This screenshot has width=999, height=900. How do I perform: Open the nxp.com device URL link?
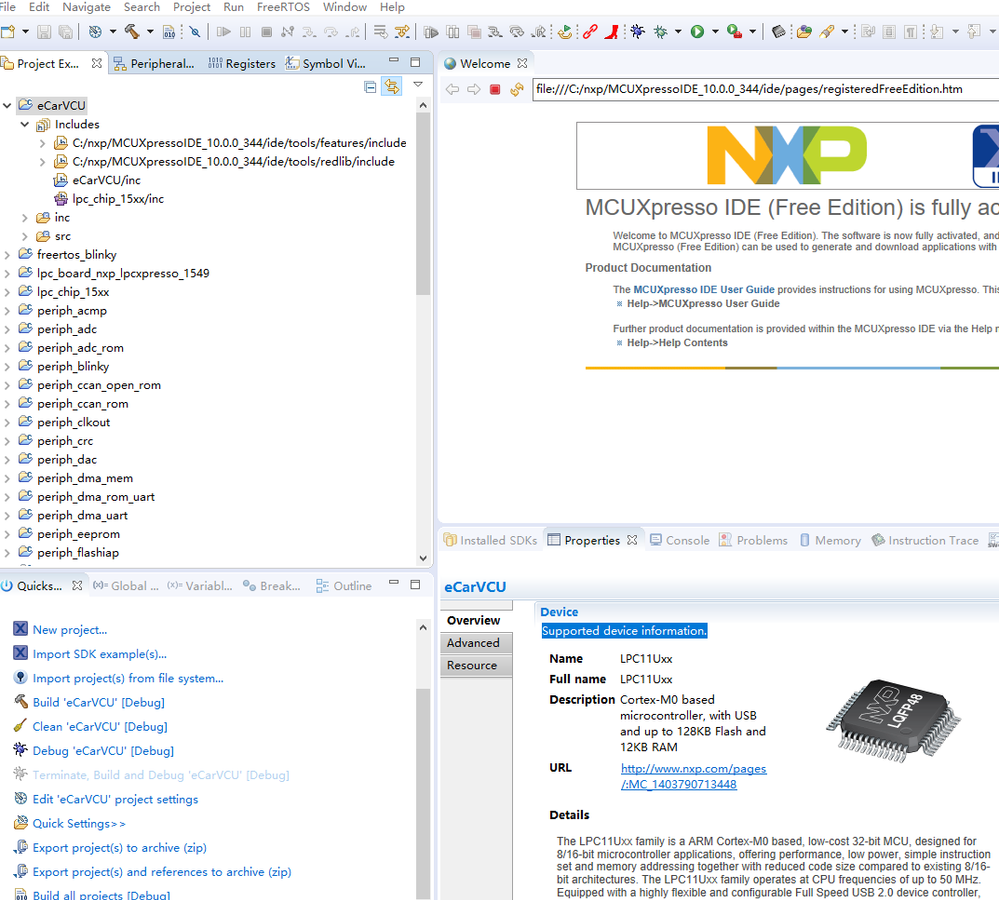click(694, 776)
